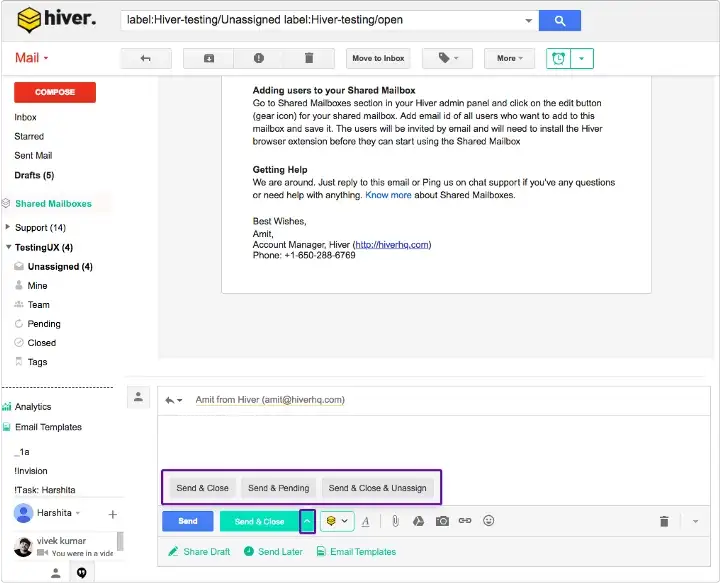
Task: Select Shared Mailboxes heading
Action: tap(53, 203)
